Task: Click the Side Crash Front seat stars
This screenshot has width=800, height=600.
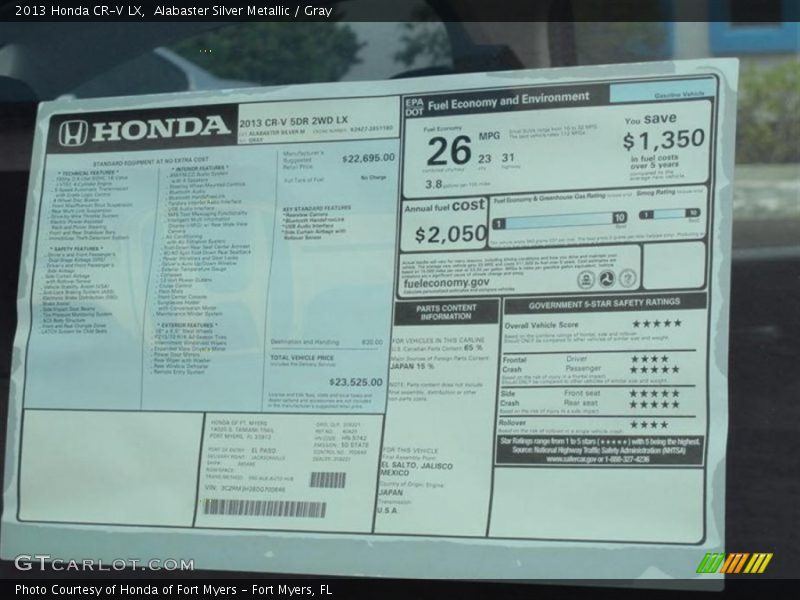Action: coord(654,393)
